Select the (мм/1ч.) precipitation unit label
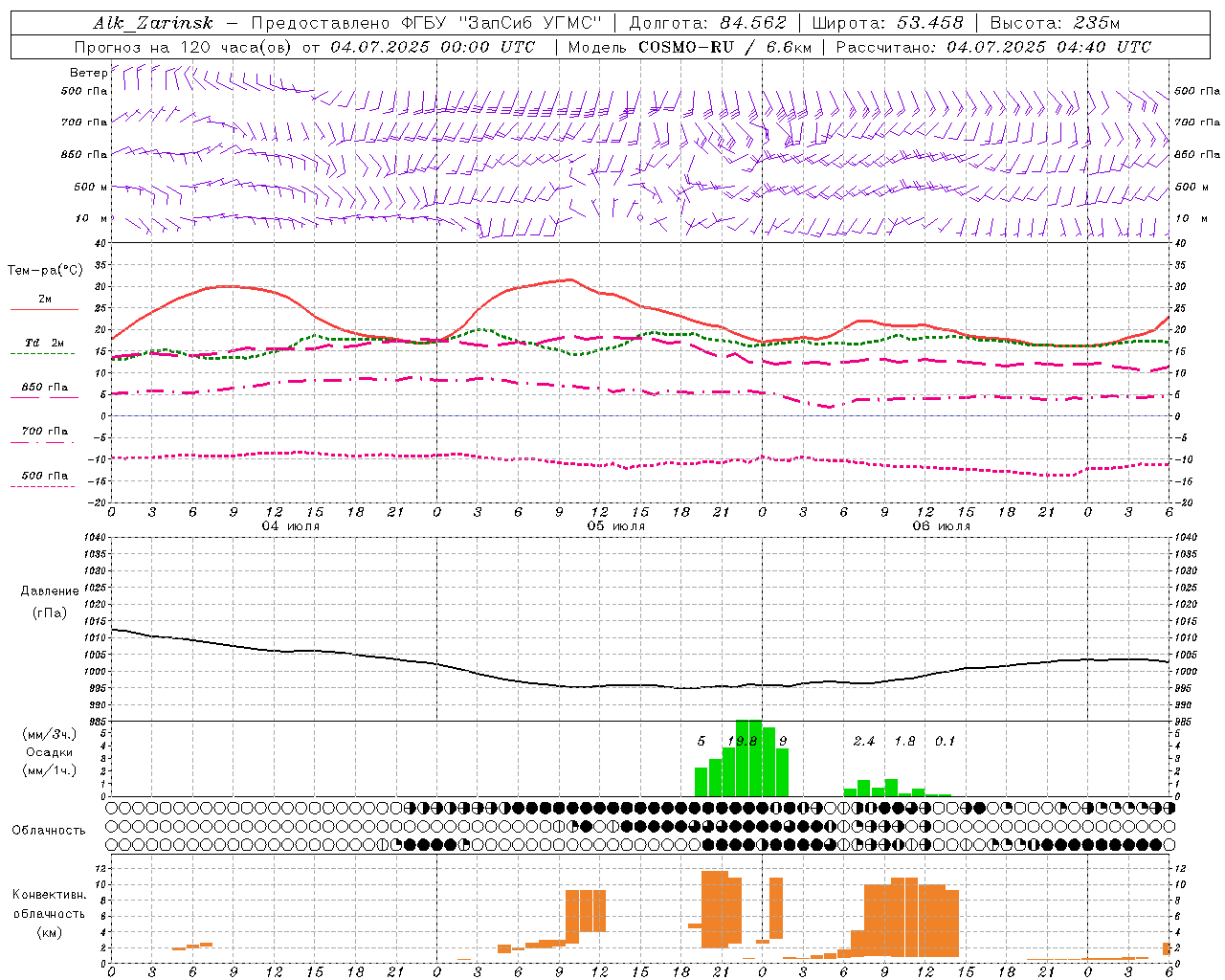This screenshot has height=980, width=1225. 49,770
